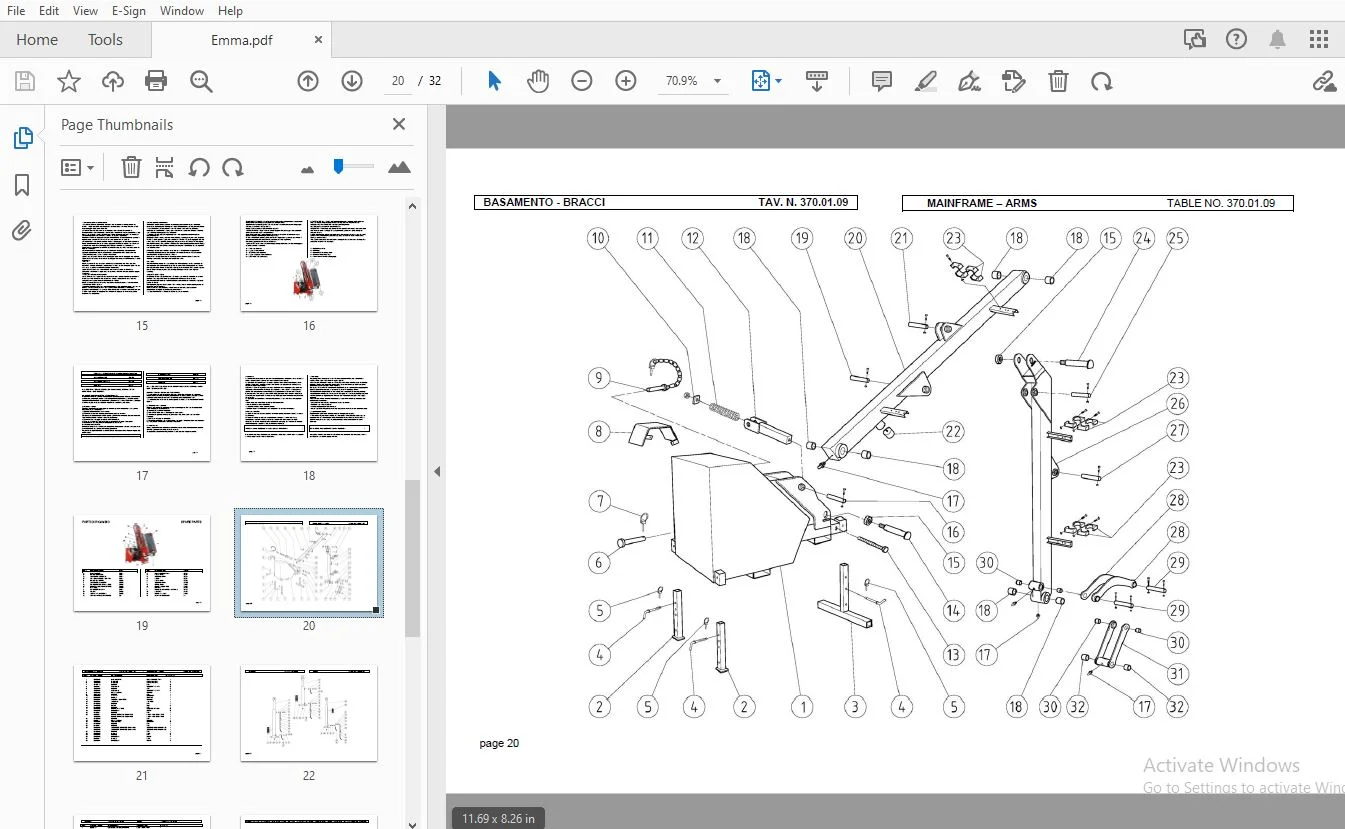This screenshot has width=1345, height=829.
Task: Open the Find text search tool
Action: (201, 81)
